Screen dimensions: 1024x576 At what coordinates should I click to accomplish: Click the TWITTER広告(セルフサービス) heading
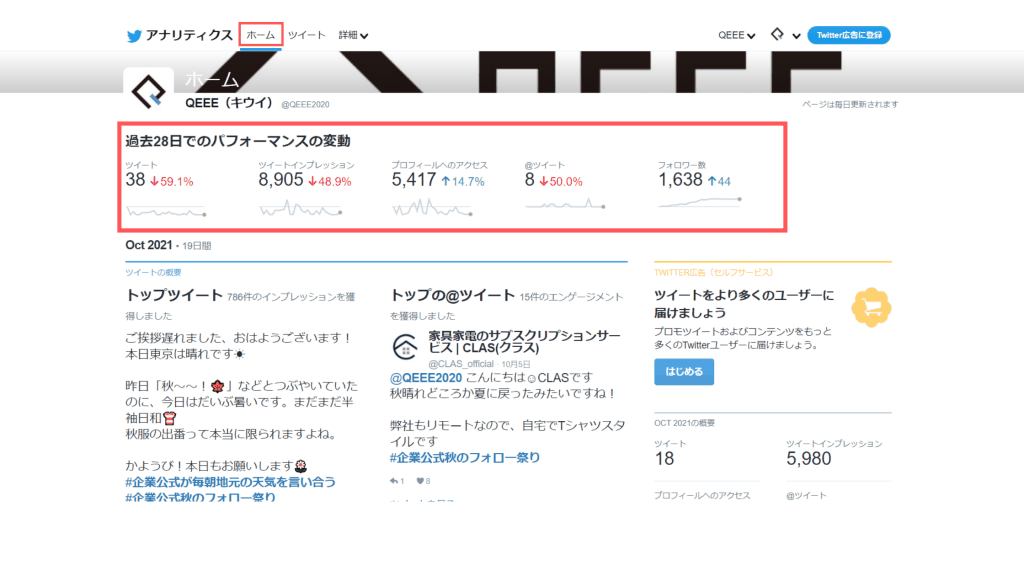[x=714, y=272]
